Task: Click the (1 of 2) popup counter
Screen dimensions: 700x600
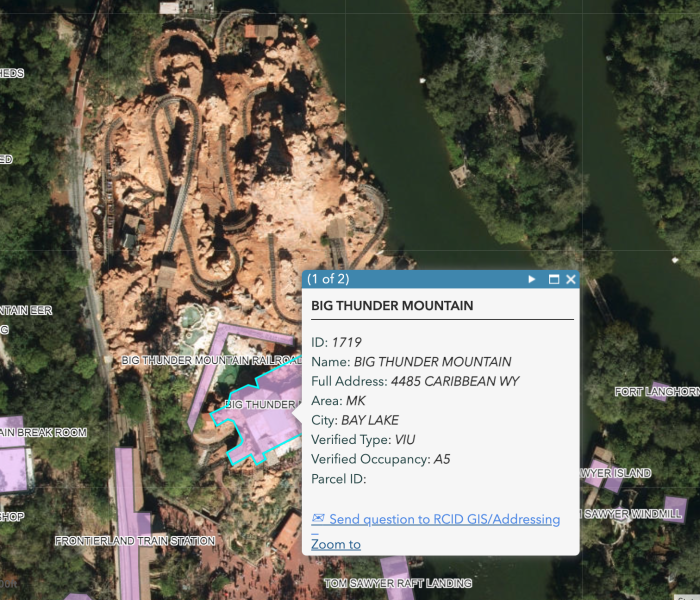Action: pos(328,280)
